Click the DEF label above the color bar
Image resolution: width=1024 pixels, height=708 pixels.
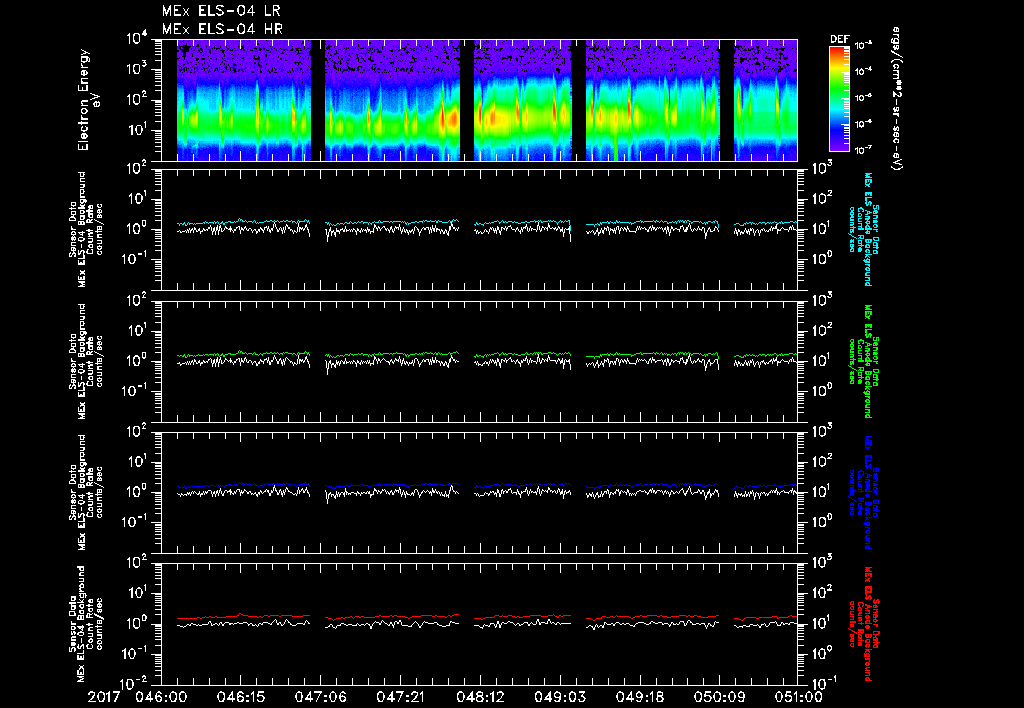coord(839,39)
